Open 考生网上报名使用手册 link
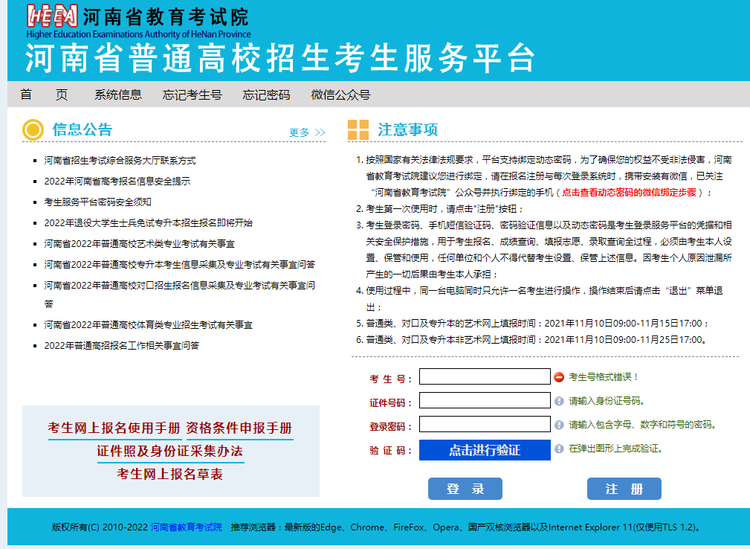 click(x=114, y=428)
